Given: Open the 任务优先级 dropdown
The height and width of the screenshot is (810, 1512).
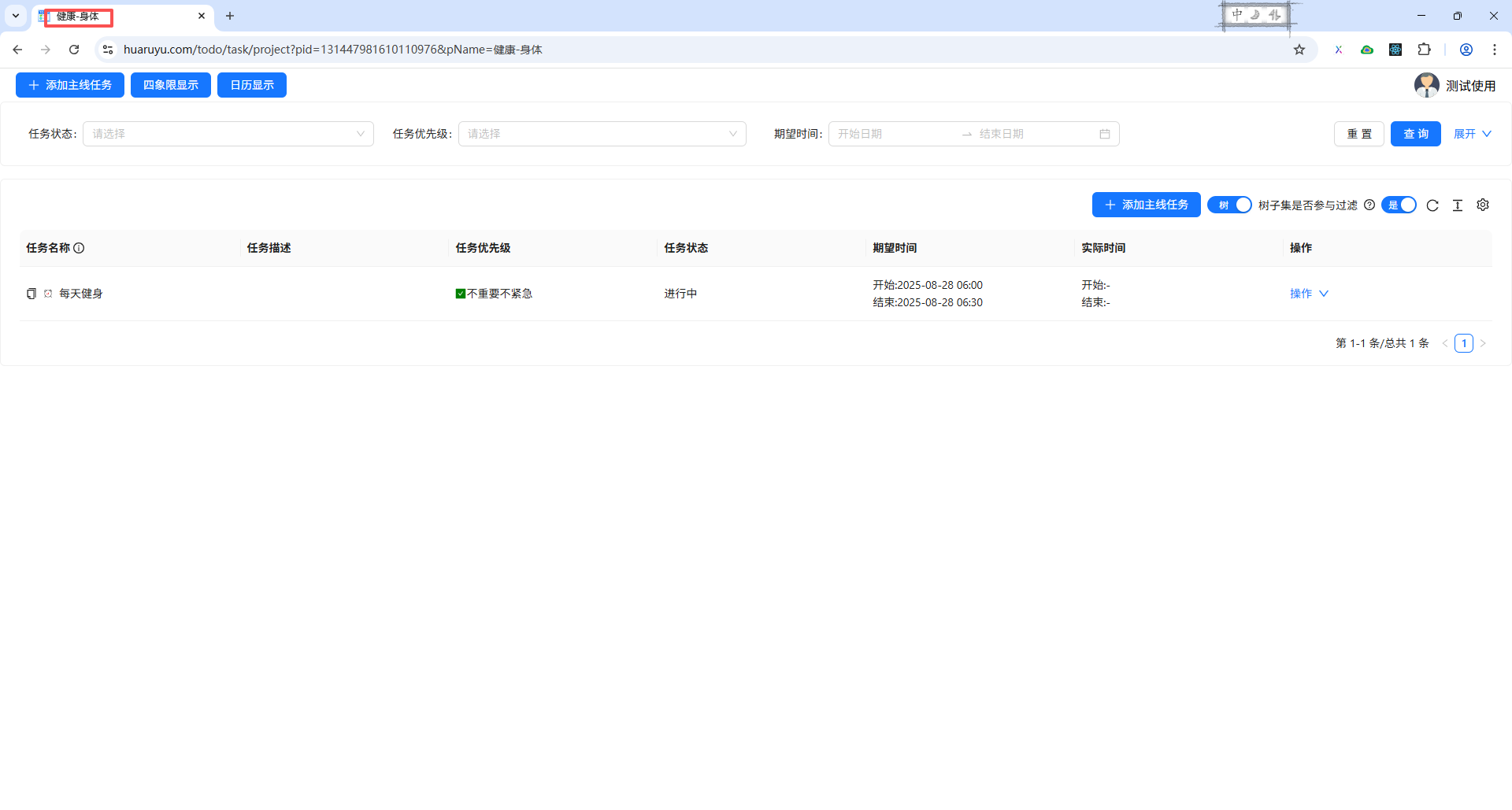Looking at the screenshot, I should coord(602,134).
